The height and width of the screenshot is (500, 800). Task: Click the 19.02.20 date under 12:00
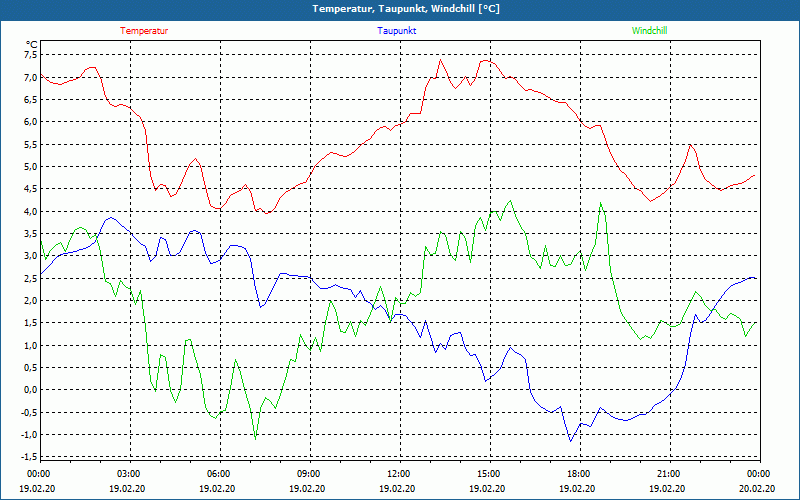tap(397, 488)
